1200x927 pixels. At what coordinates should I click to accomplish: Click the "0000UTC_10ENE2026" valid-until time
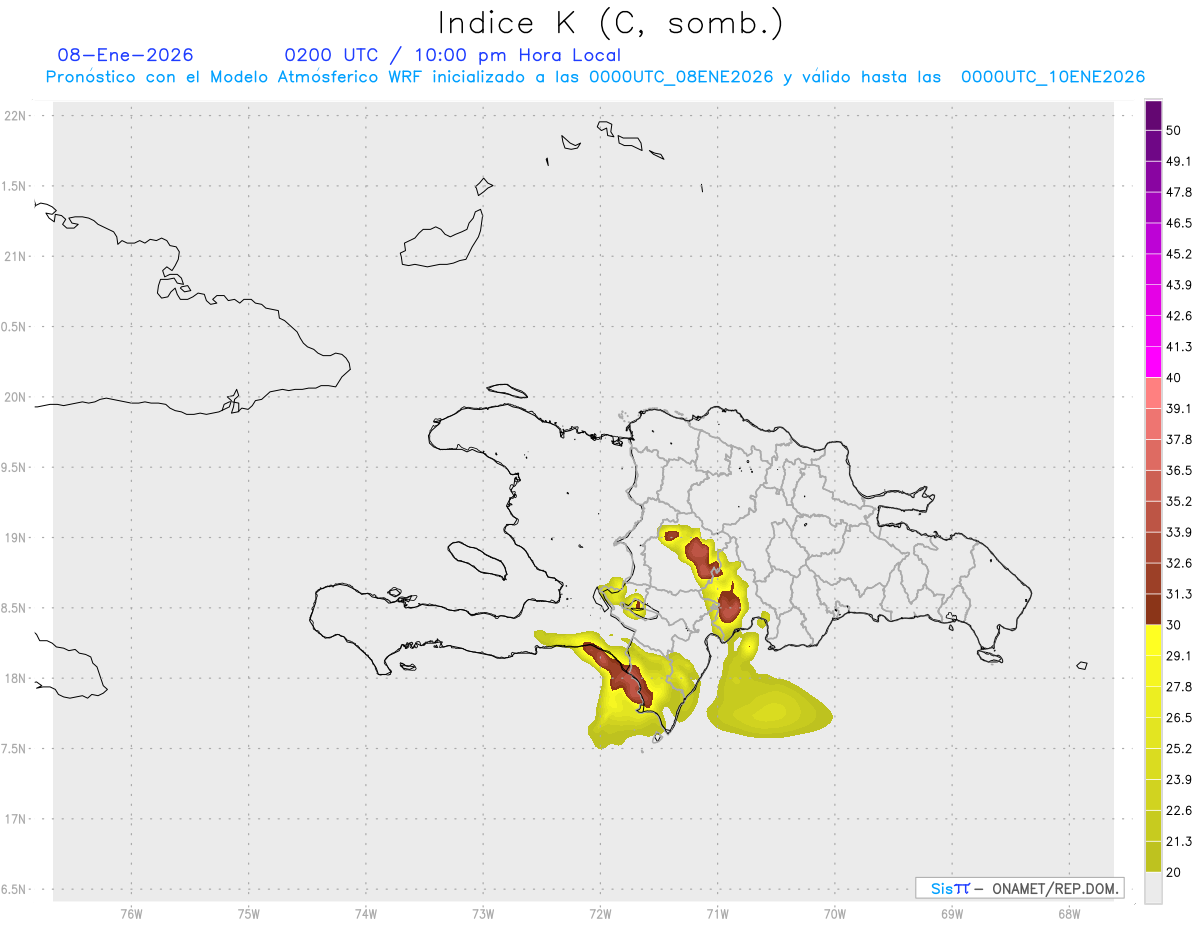point(1053,77)
